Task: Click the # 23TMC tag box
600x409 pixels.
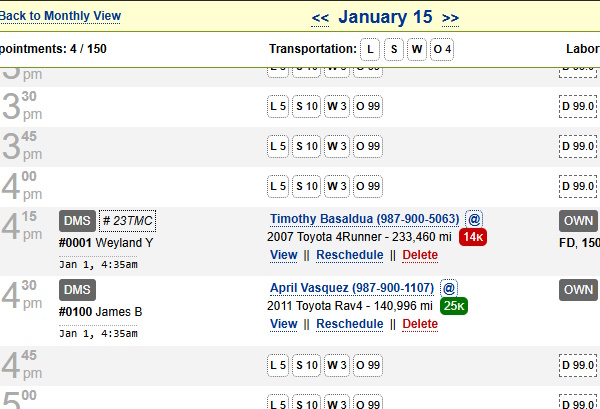Action: [127, 221]
